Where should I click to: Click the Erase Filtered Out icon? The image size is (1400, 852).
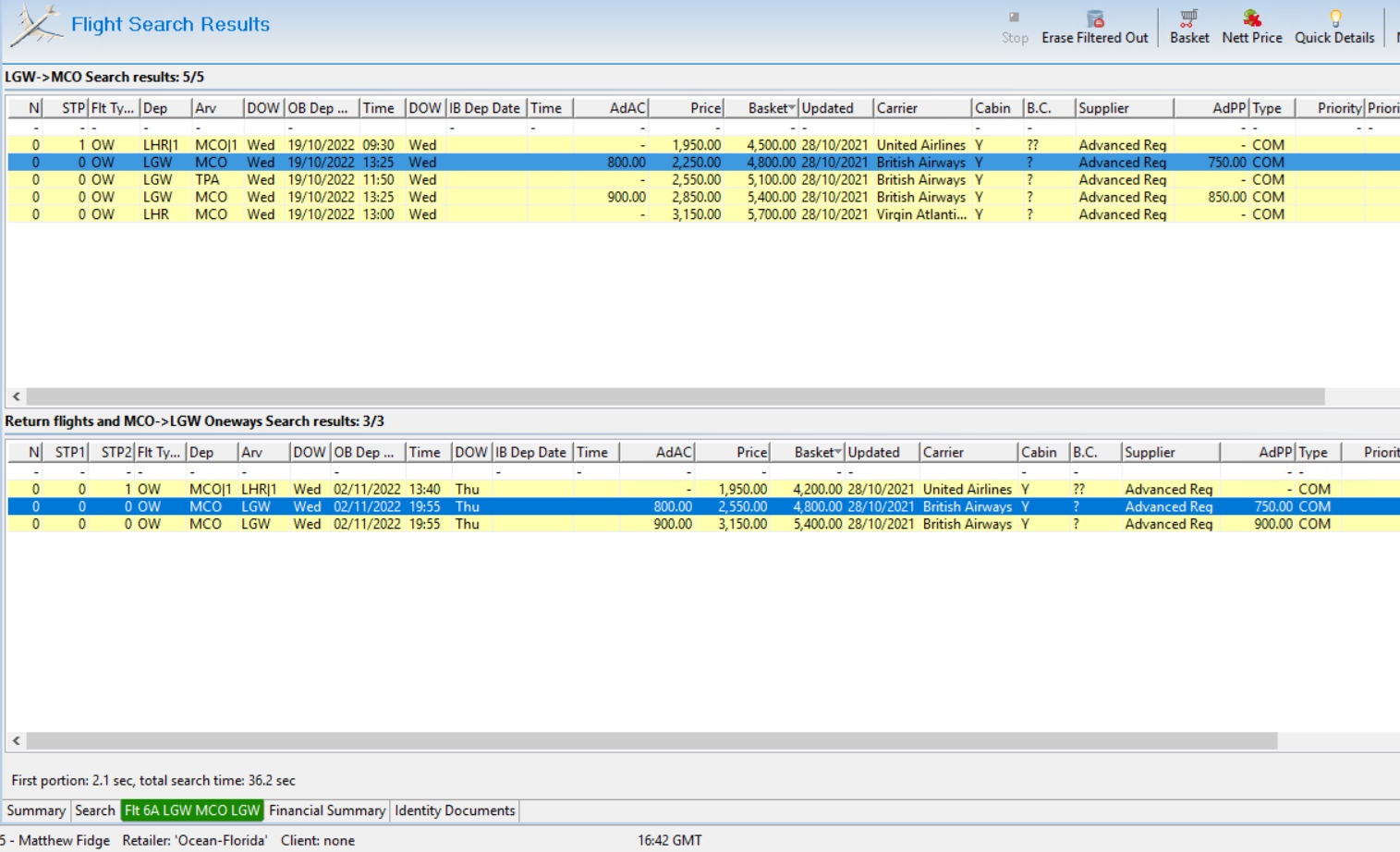[1095, 18]
